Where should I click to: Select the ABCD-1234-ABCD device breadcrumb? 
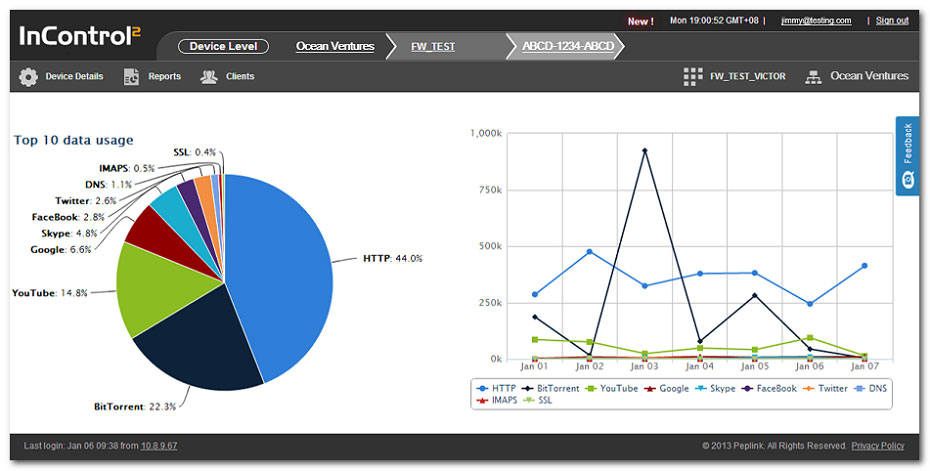[568, 46]
